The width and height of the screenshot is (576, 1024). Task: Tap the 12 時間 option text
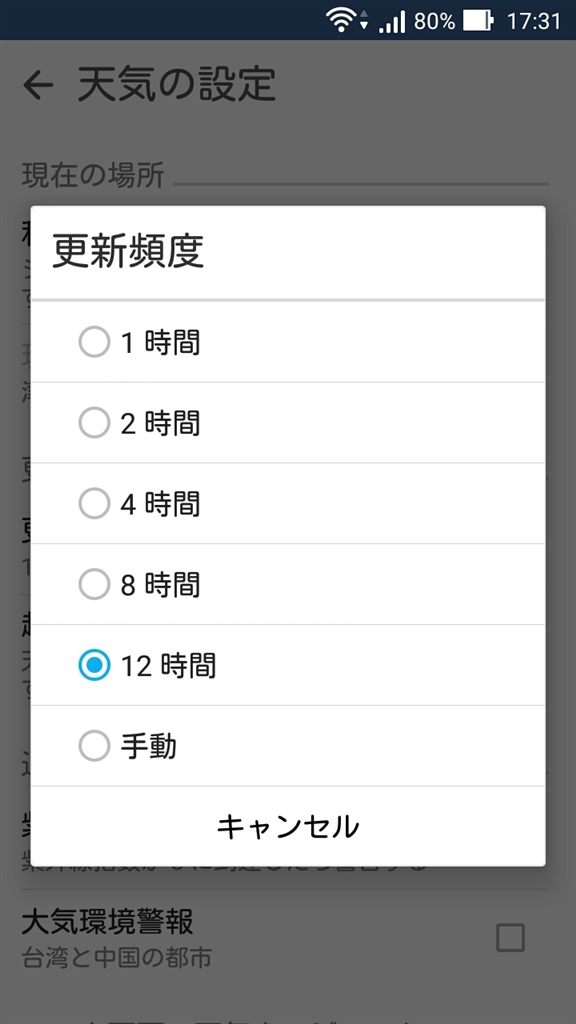tap(168, 665)
